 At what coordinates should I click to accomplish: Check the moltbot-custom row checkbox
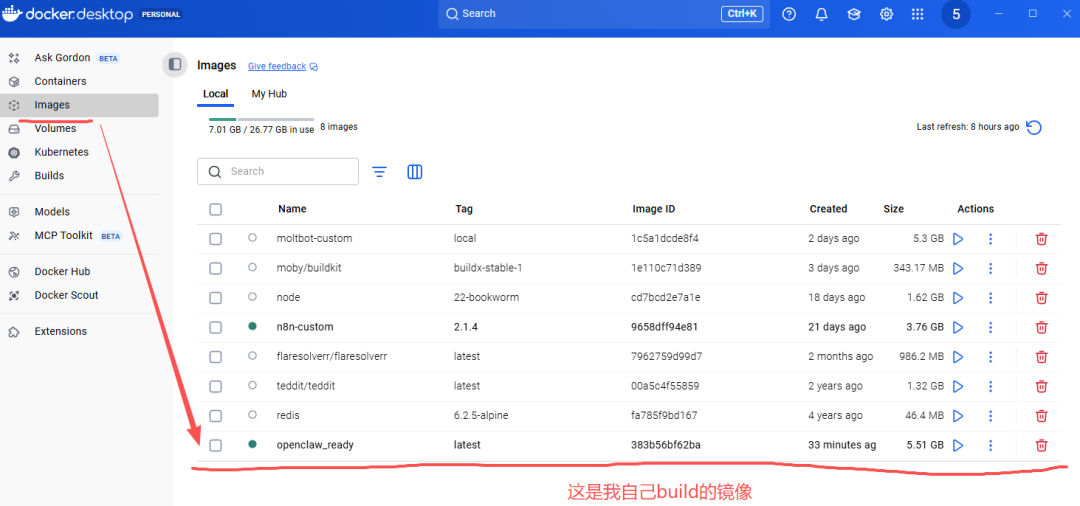click(x=216, y=239)
